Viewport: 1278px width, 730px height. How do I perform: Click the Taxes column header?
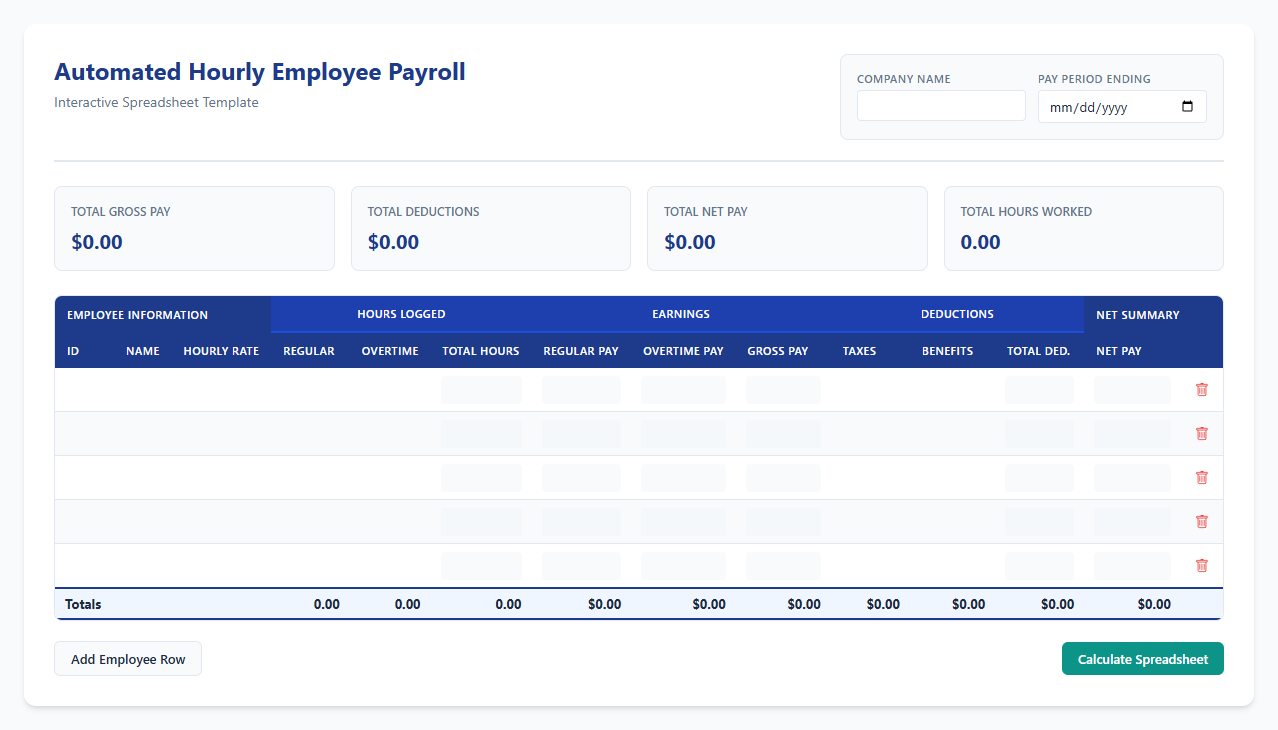click(x=859, y=351)
